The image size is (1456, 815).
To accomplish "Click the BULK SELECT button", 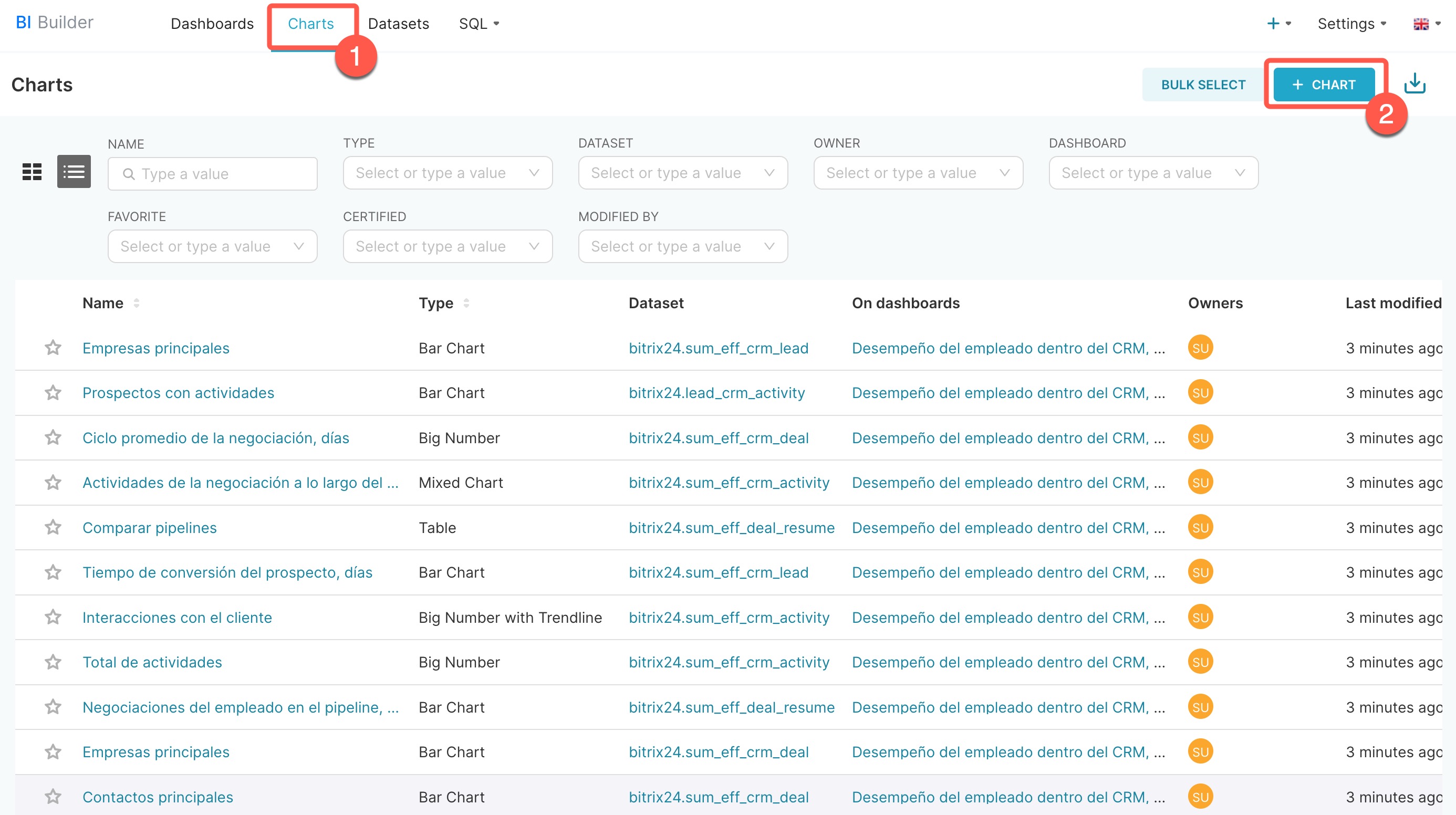I will tap(1203, 85).
